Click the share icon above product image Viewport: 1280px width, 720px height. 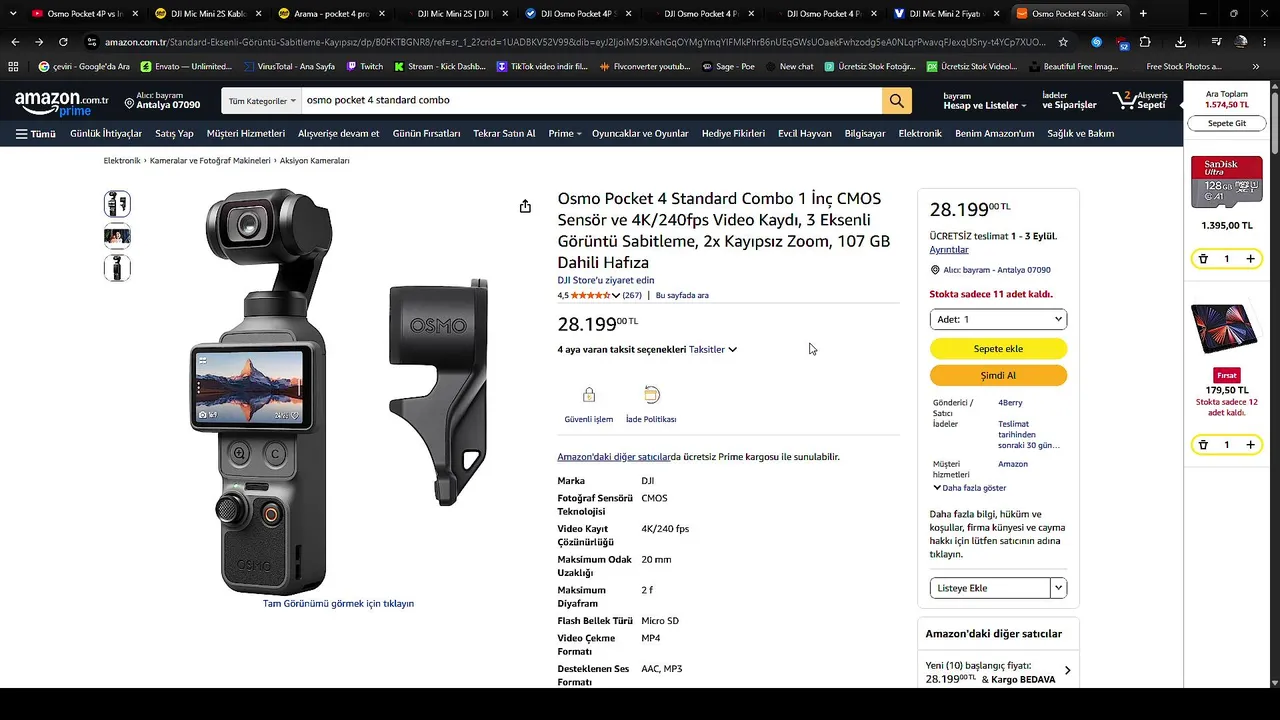(525, 206)
